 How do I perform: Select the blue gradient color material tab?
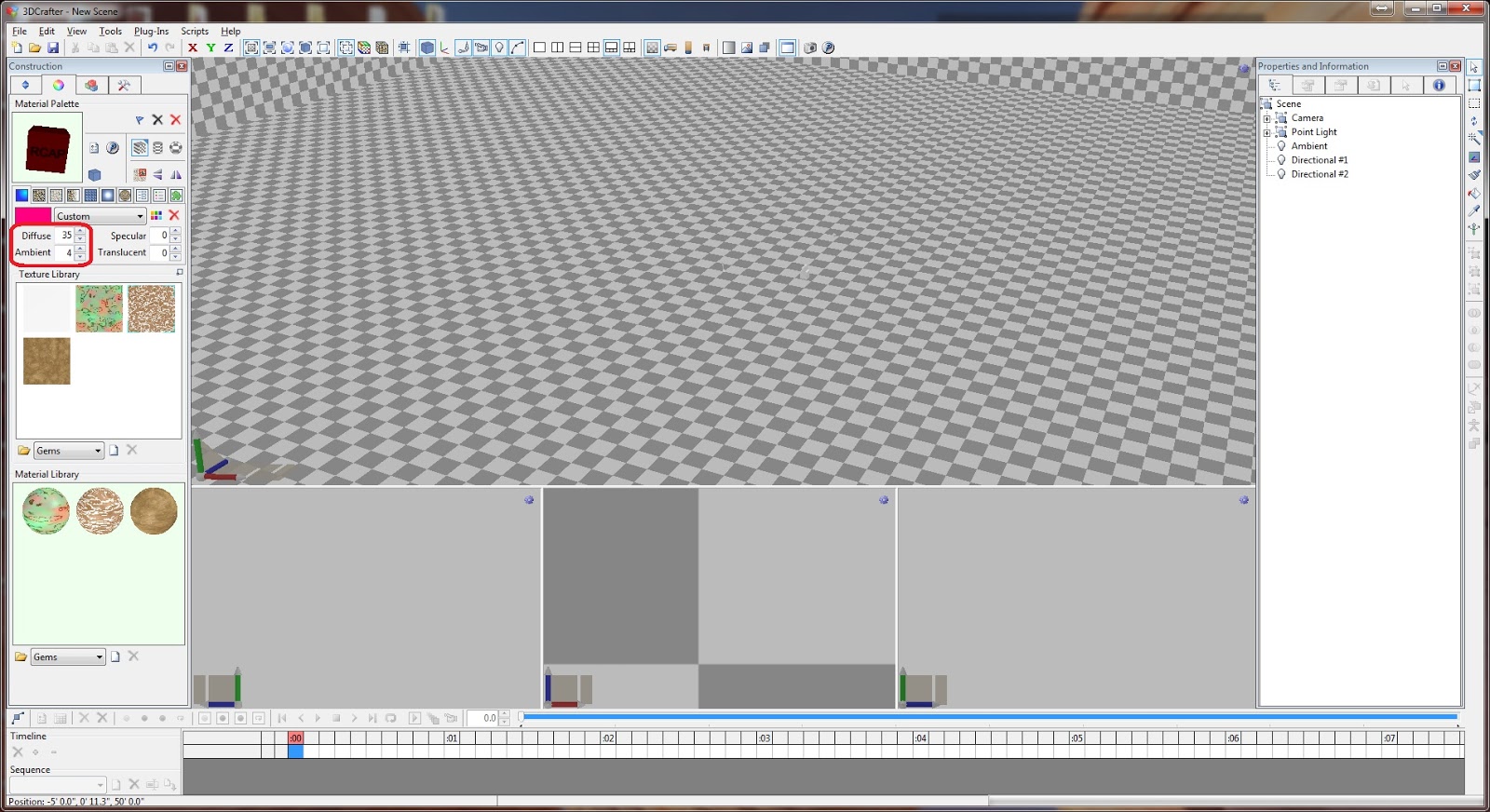[21, 196]
